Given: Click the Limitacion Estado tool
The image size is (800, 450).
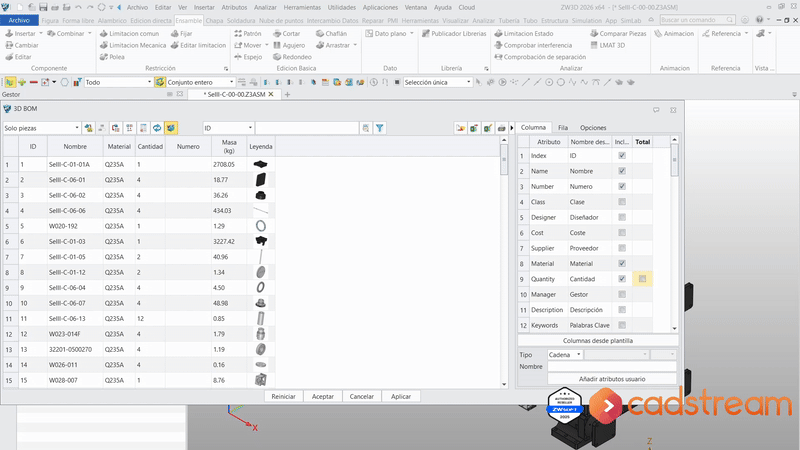Looking at the screenshot, I should (x=523, y=33).
